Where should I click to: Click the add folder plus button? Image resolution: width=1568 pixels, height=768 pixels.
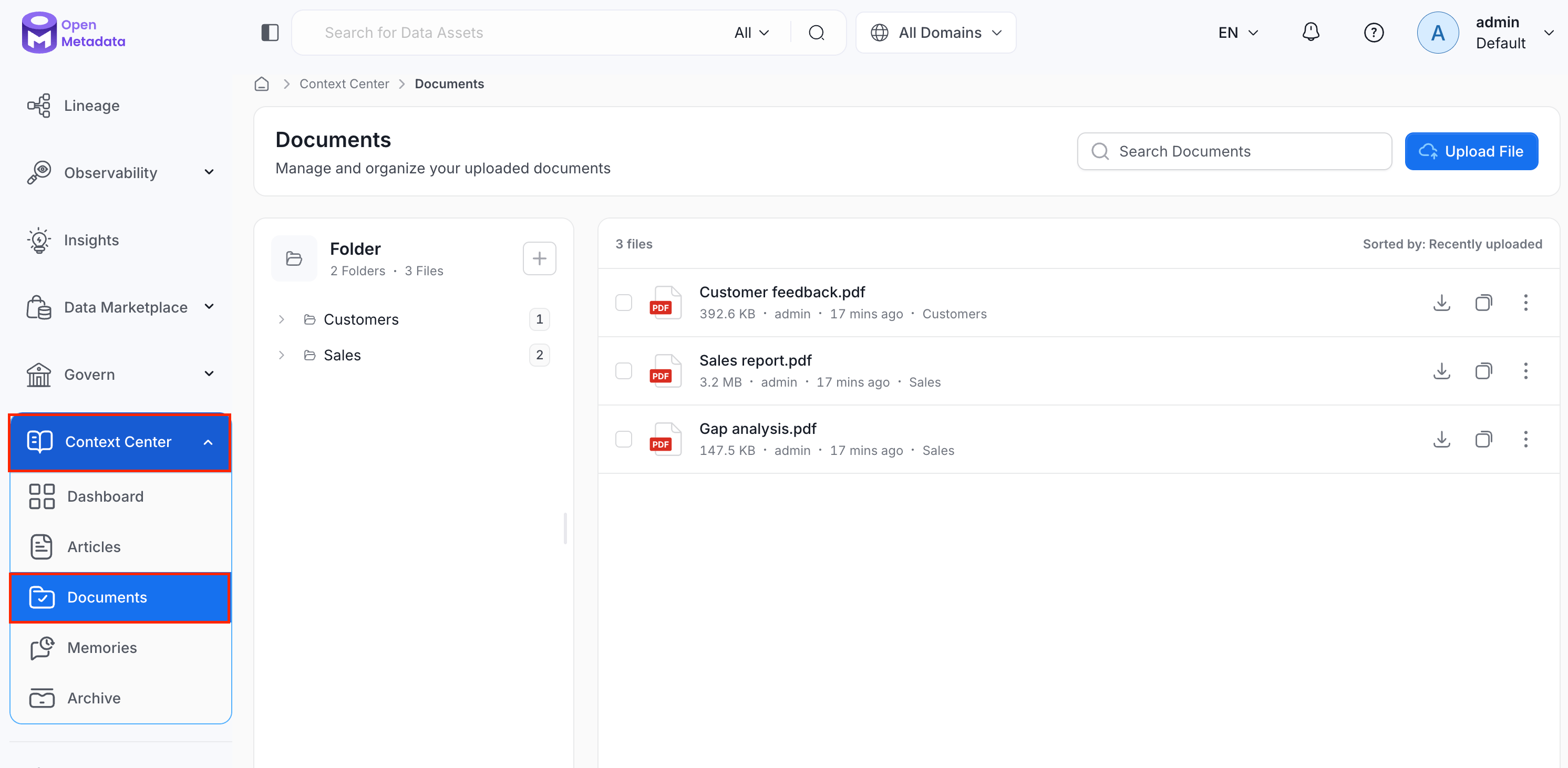click(x=539, y=258)
